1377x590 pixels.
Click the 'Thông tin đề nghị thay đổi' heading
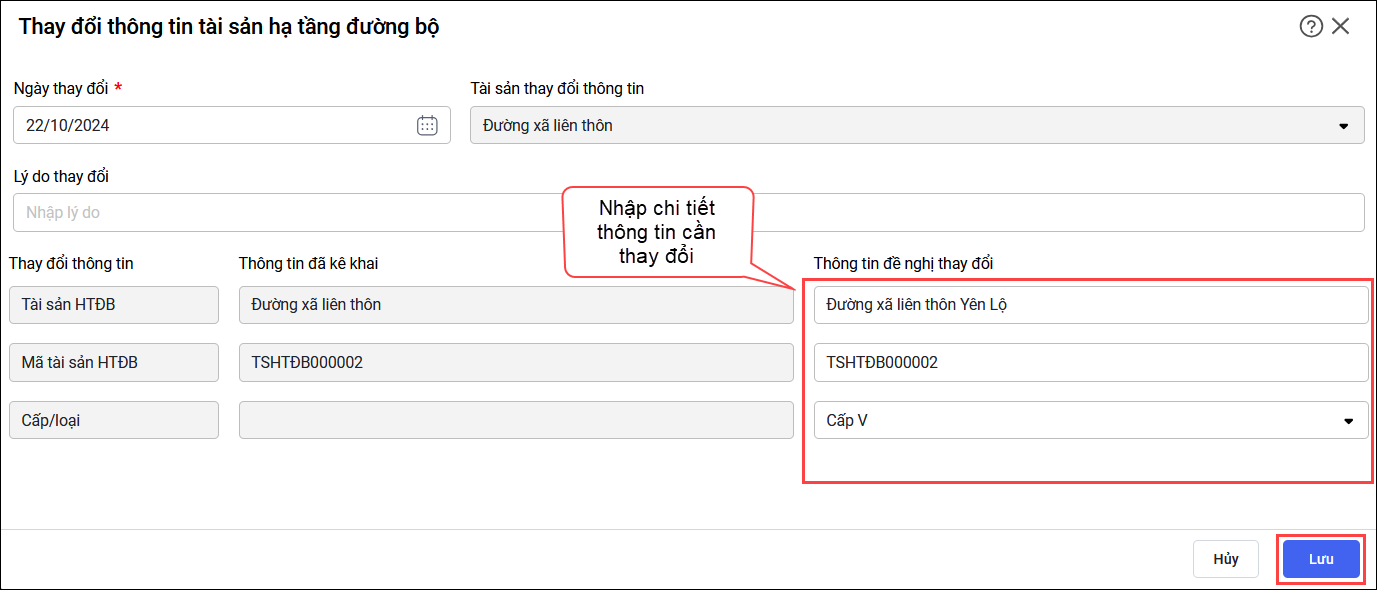903,263
